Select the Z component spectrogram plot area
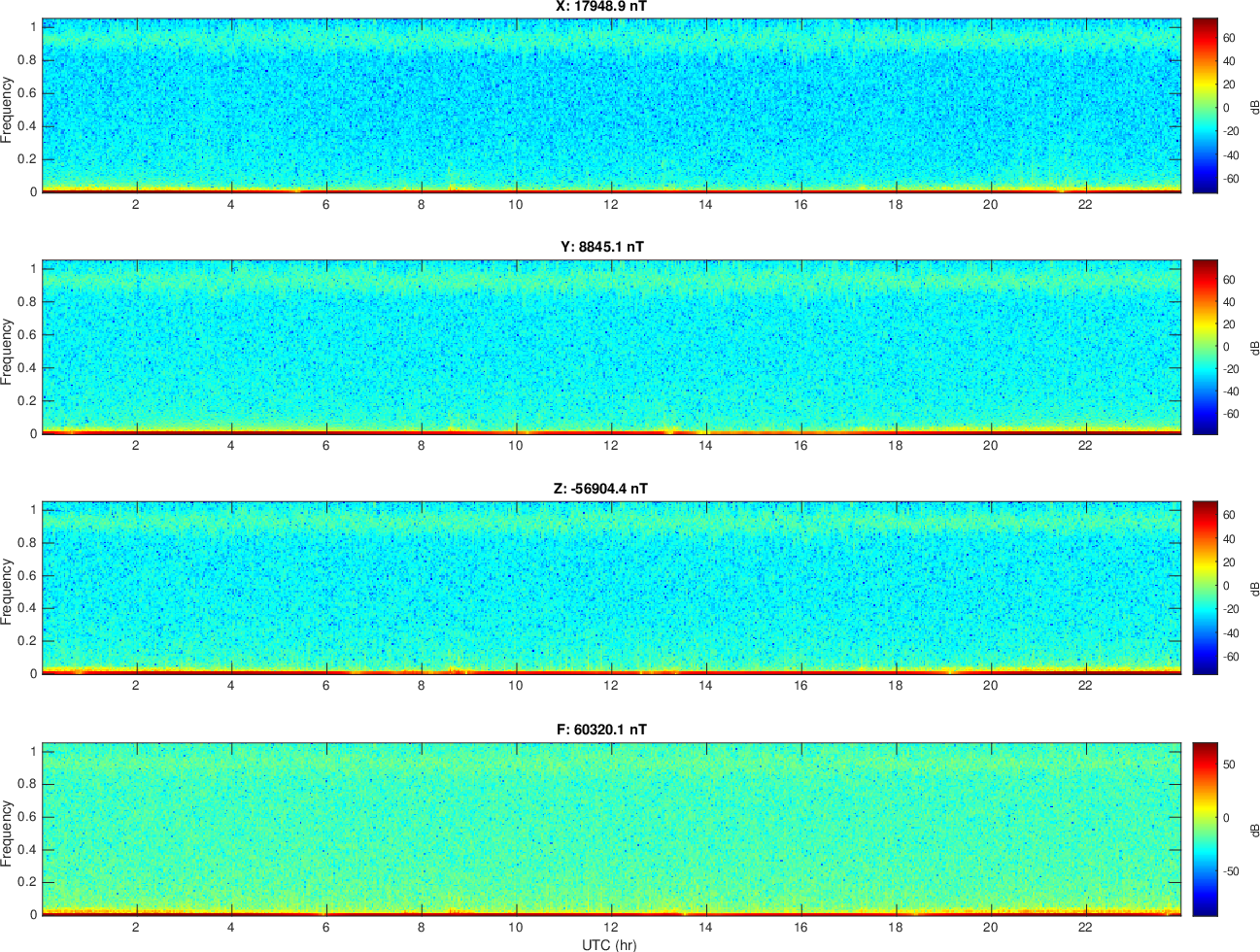The width and height of the screenshot is (1260, 952). tap(612, 588)
